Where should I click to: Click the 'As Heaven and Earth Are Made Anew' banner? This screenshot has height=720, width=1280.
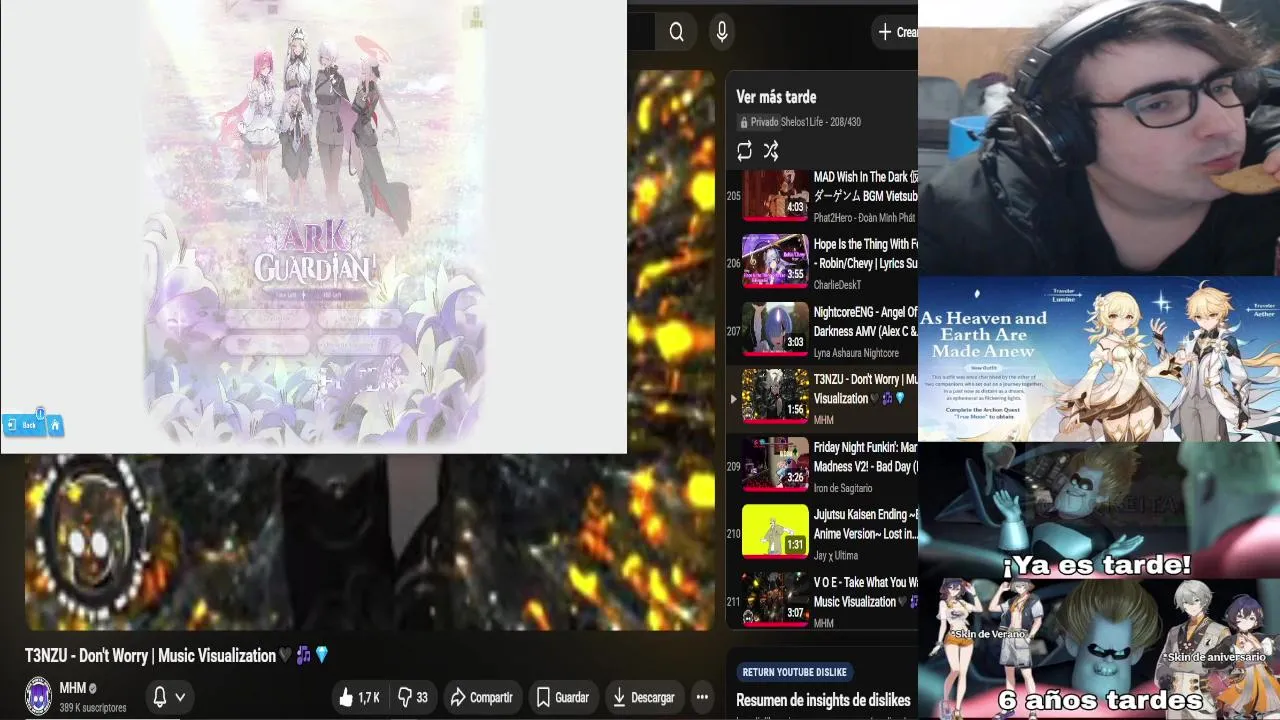tap(1099, 359)
